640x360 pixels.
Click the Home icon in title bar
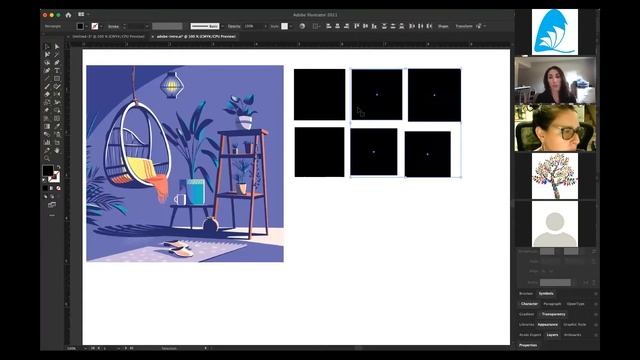point(68,15)
